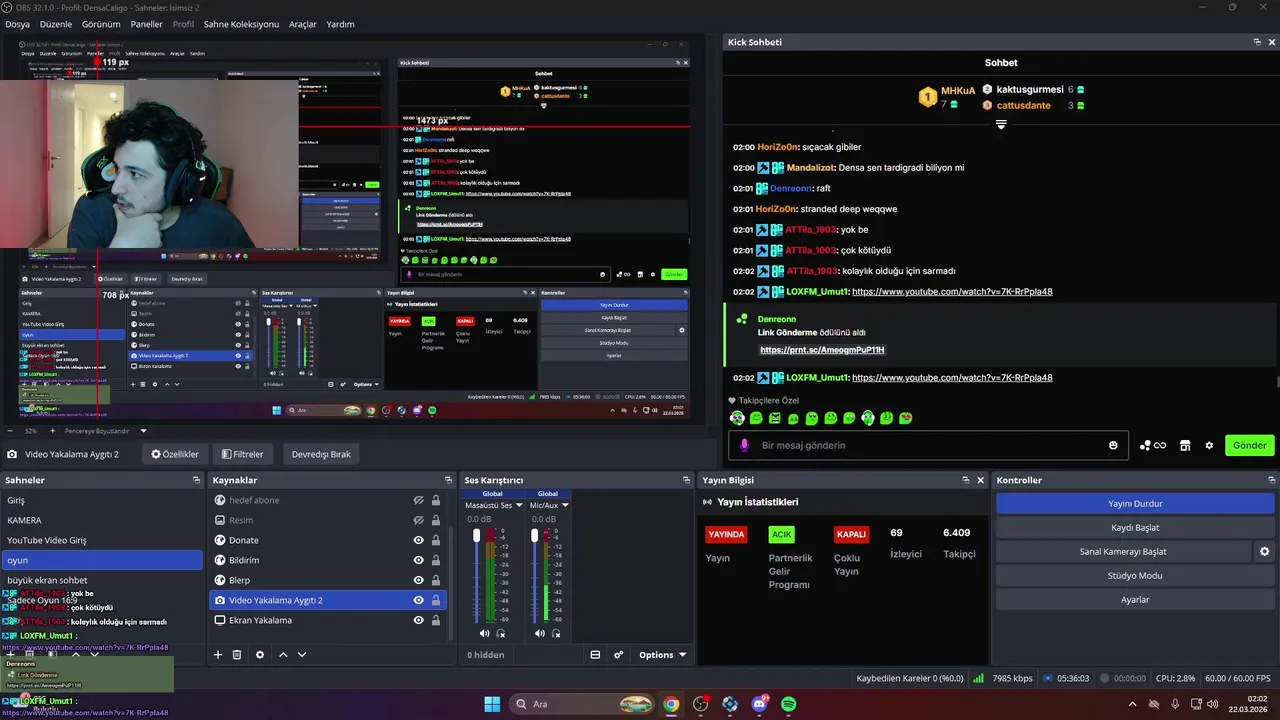The height and width of the screenshot is (720, 1280).
Task: Undock the Yayın Bilgisi panel
Action: coord(966,480)
